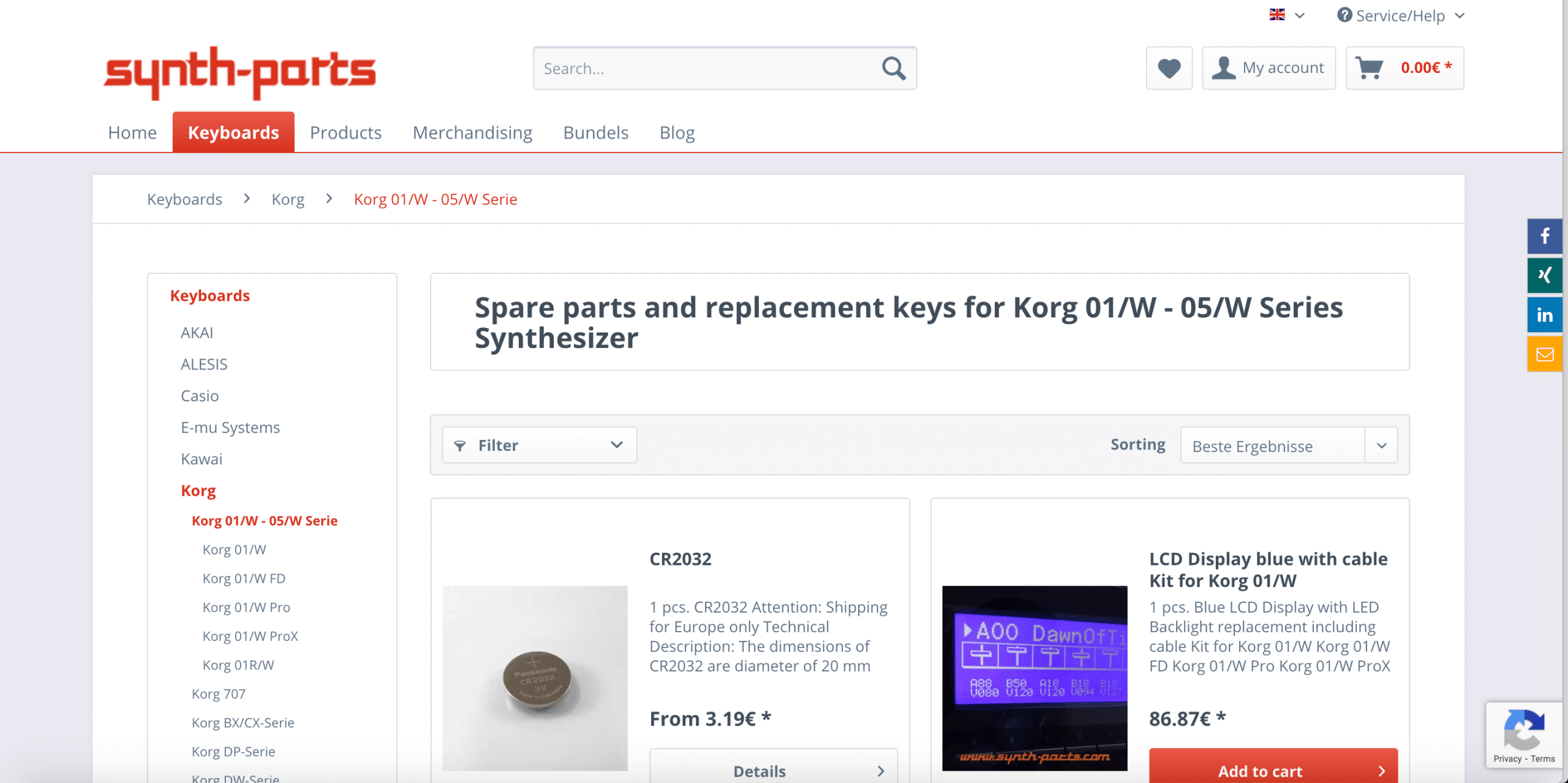Share page on Xing
The image size is (1568, 783).
click(1545, 275)
